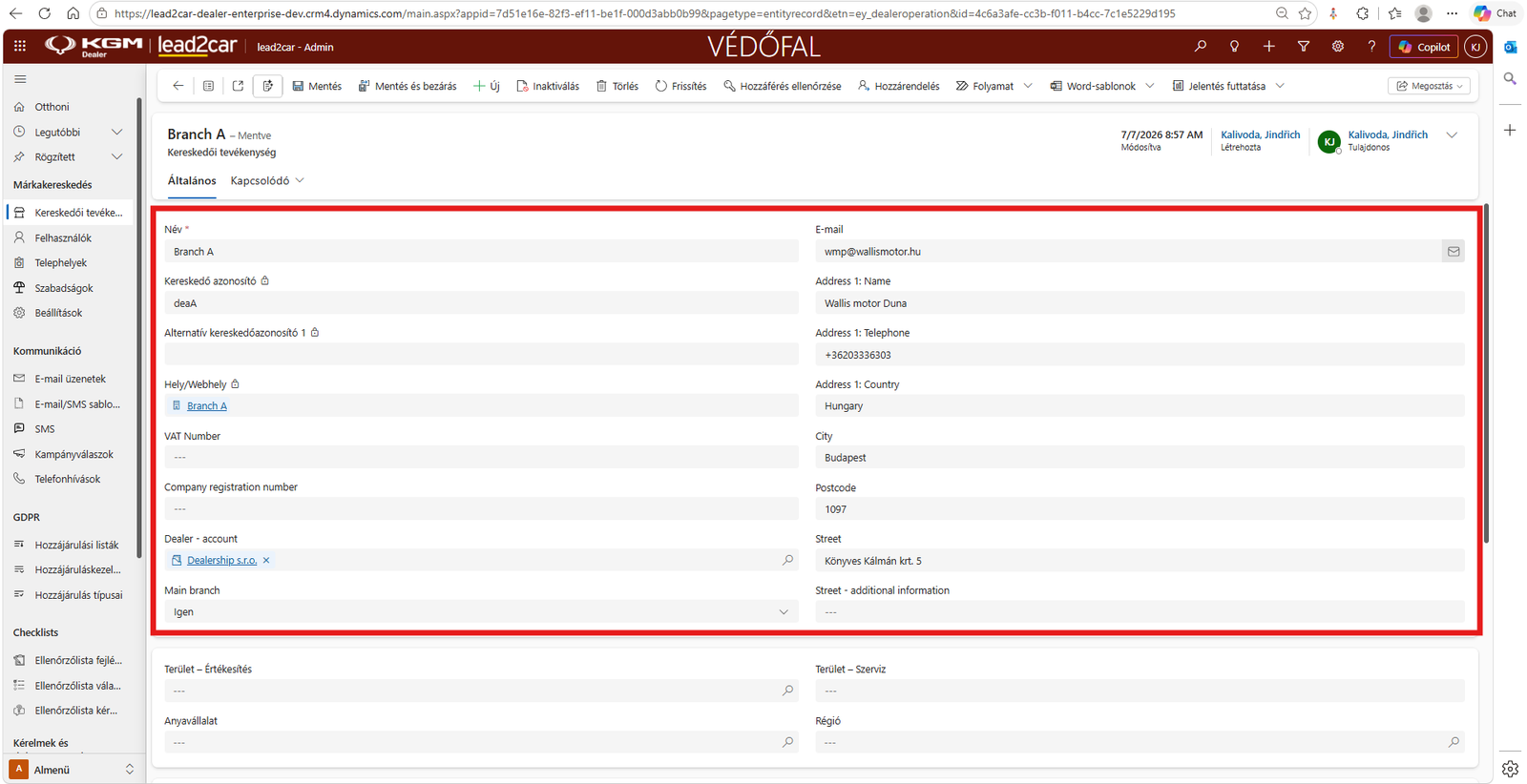Screen dimensions: 1527x784
Task: Expand the Legutóbbi section
Action: (x=117, y=132)
